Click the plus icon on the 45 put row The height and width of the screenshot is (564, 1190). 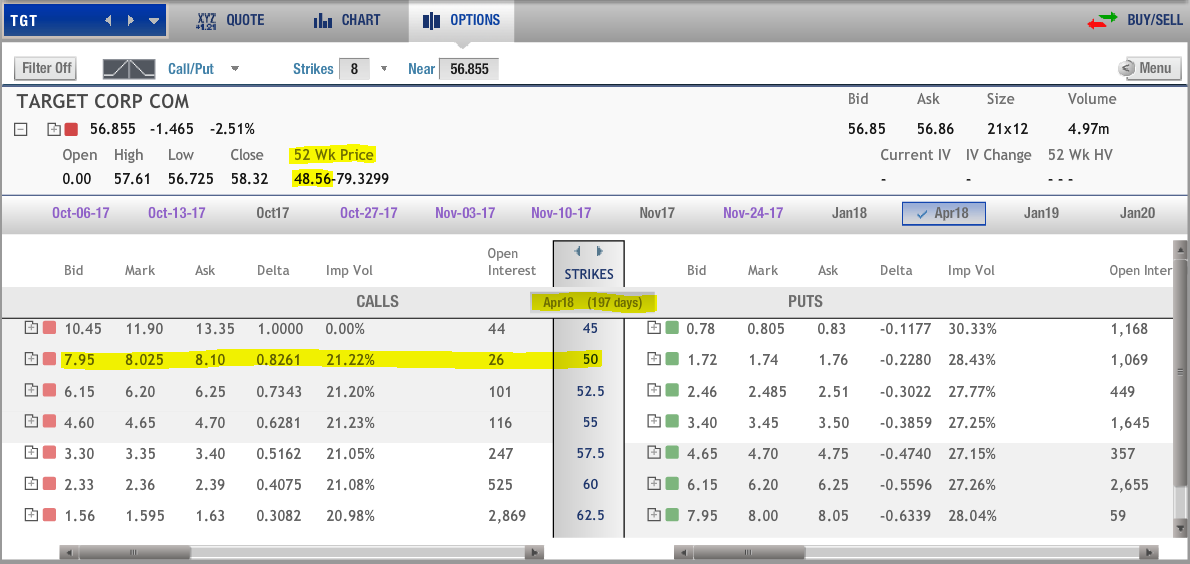[653, 328]
